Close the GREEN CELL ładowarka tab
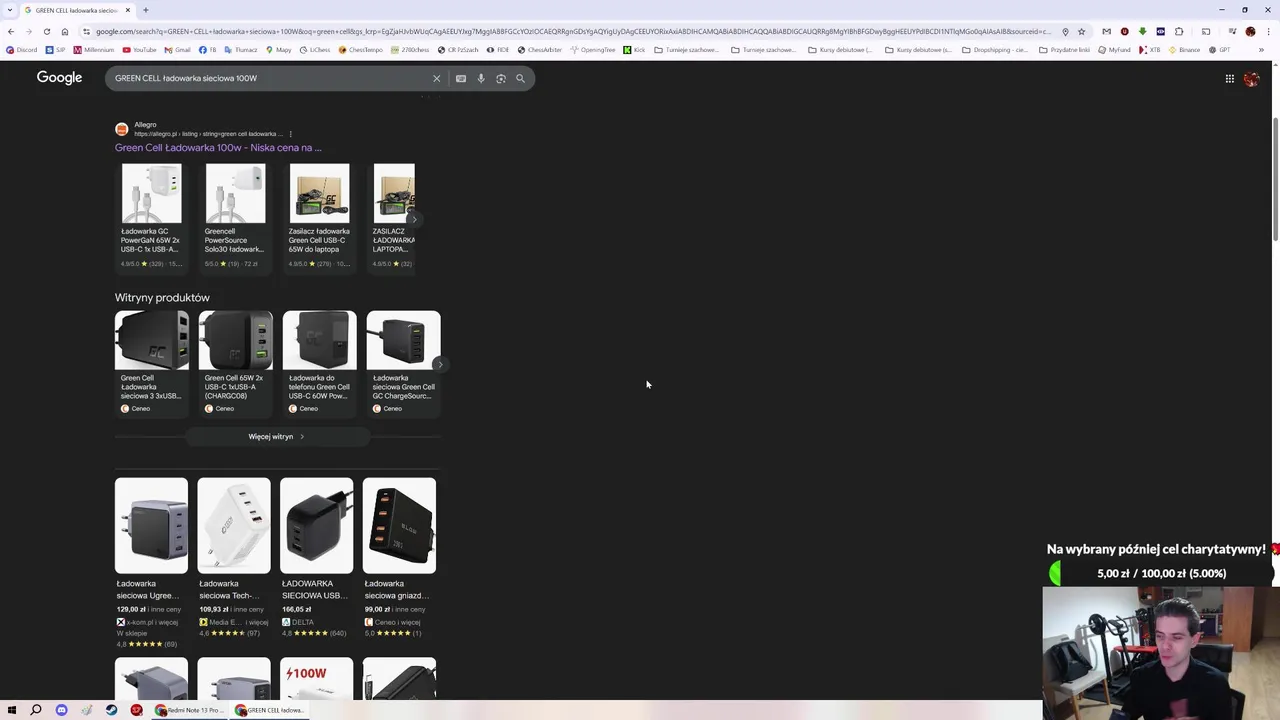 (x=128, y=10)
